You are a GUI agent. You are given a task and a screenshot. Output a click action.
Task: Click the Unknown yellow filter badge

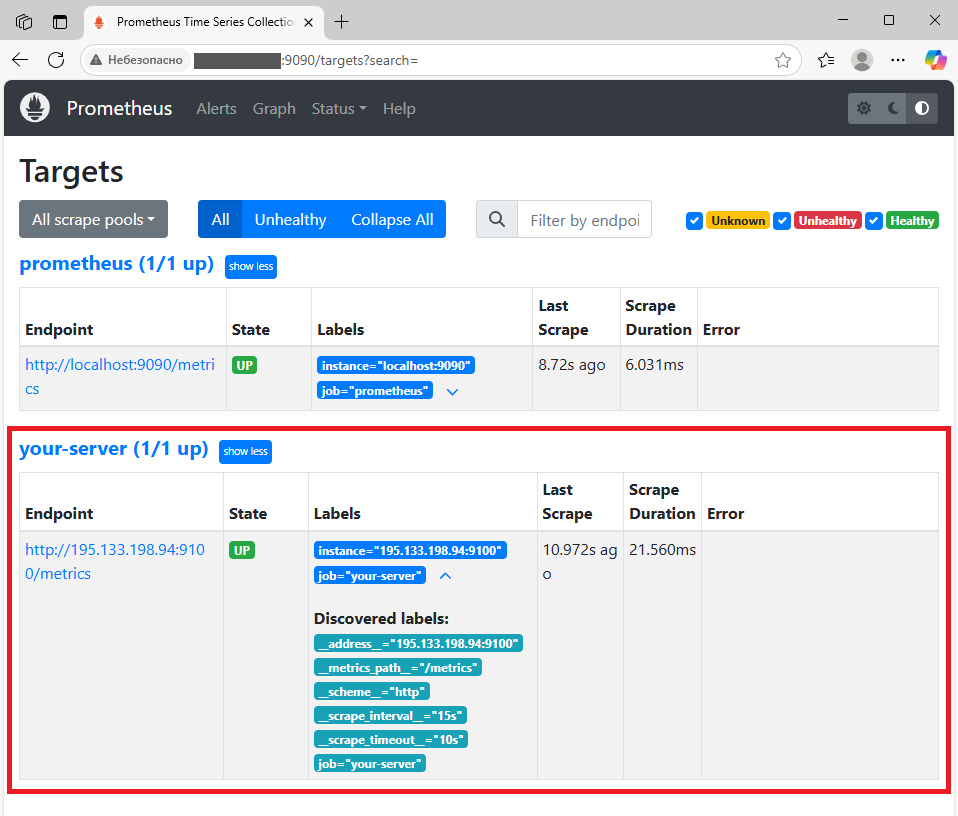pyautogui.click(x=738, y=220)
